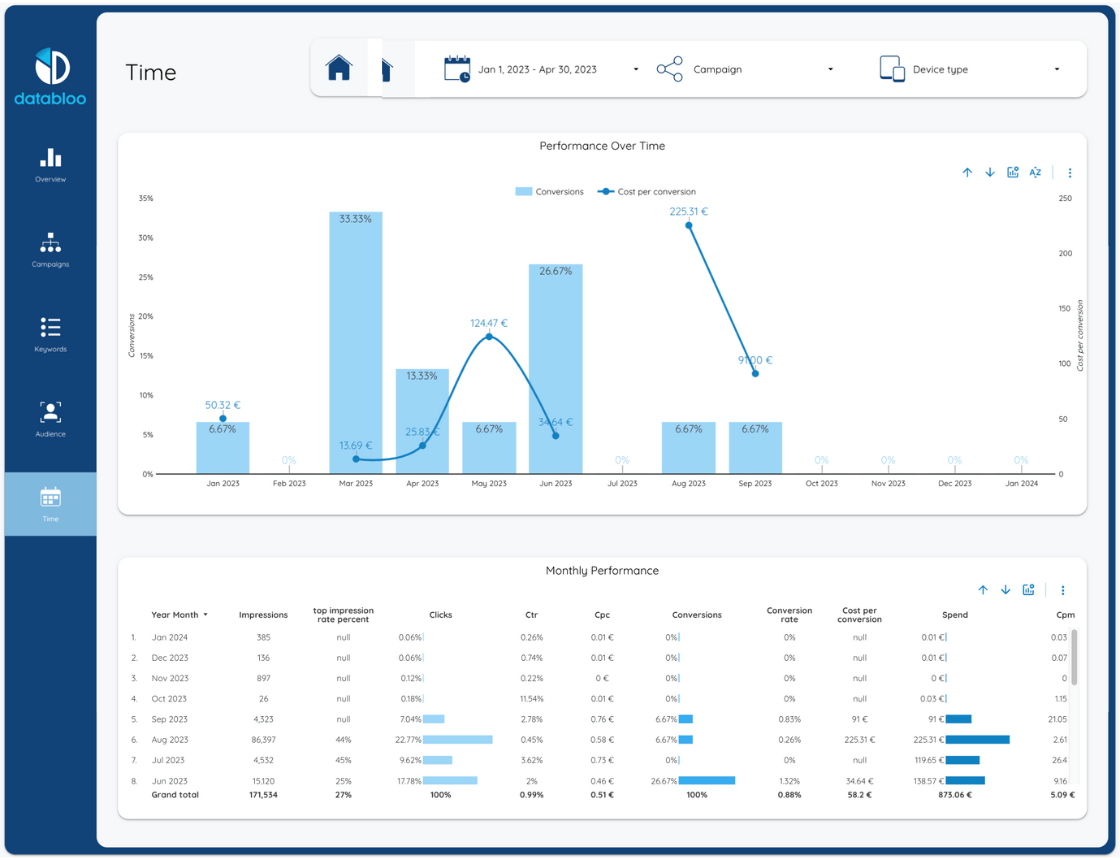Screen dimensions: 1120x860
Task: Open the three-dot menu on Monthly Performance table
Action: tap(1063, 590)
